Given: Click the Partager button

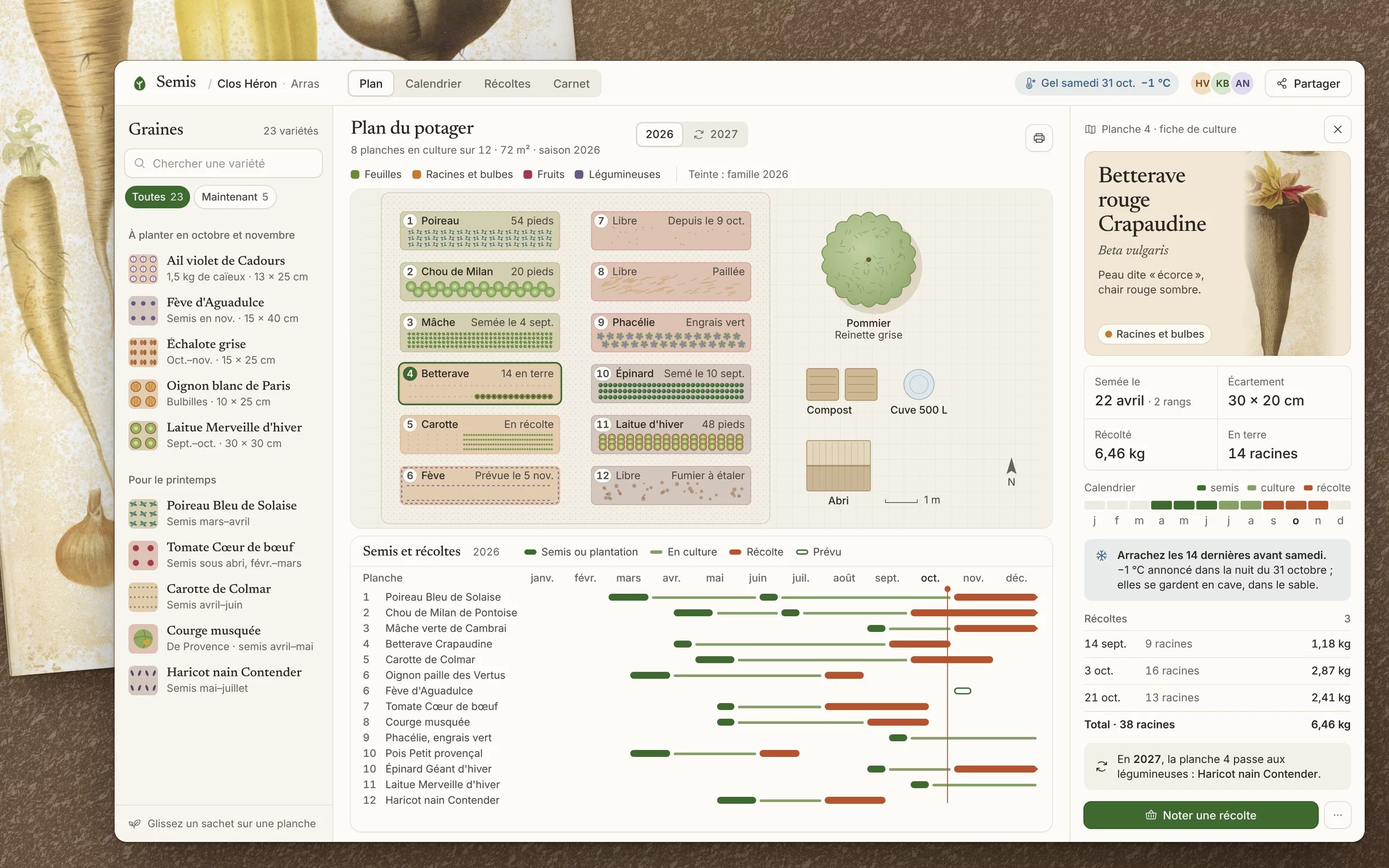Looking at the screenshot, I should pos(1308,83).
